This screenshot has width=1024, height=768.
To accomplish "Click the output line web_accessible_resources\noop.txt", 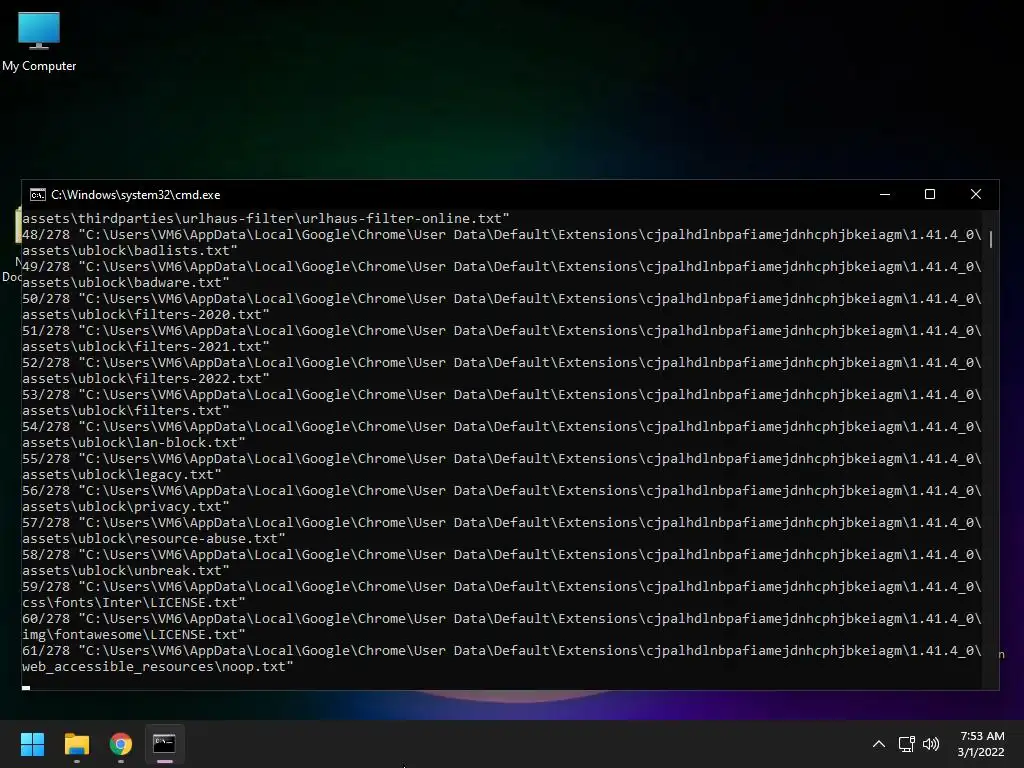I will (158, 666).
